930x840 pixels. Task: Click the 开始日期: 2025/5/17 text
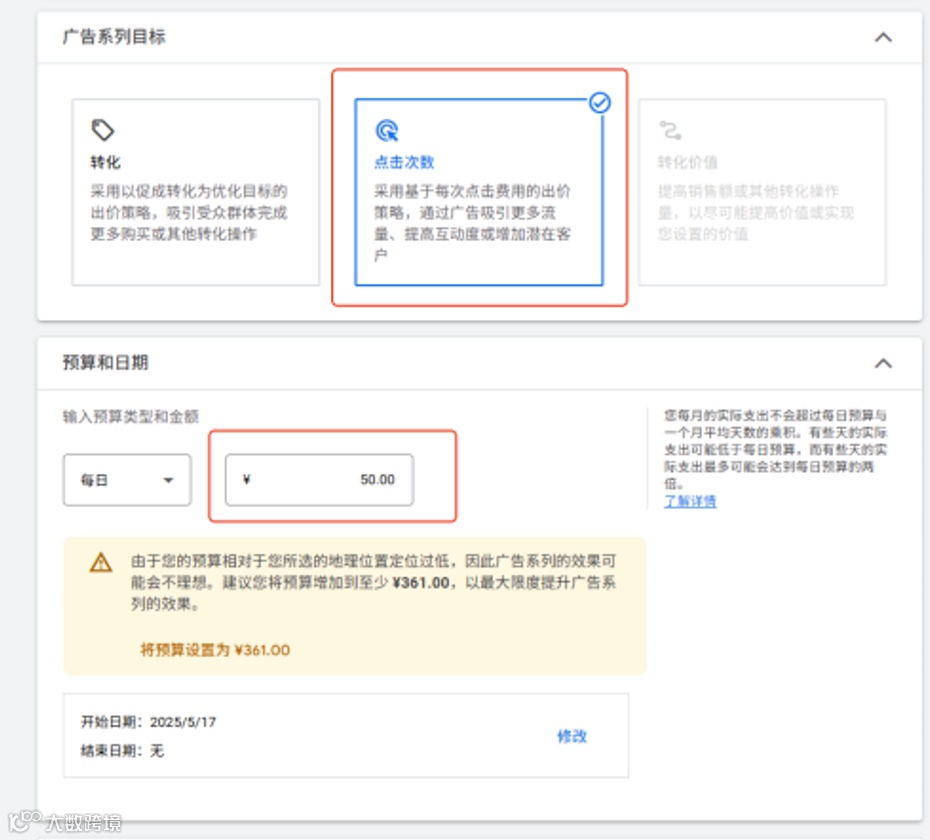click(x=148, y=722)
